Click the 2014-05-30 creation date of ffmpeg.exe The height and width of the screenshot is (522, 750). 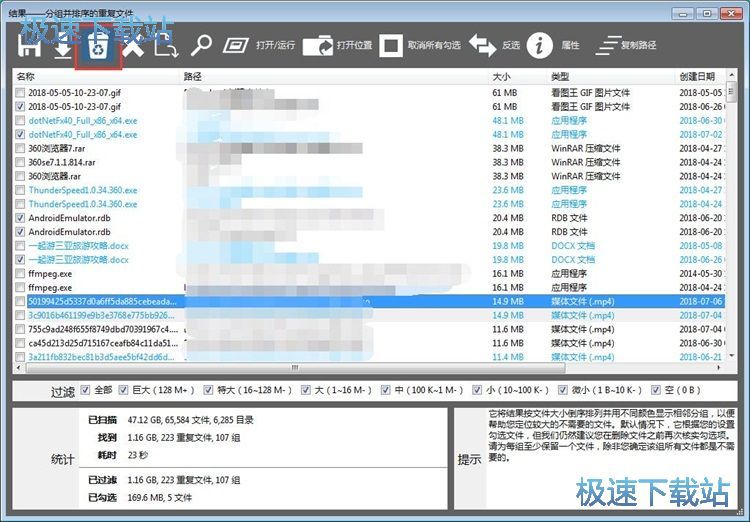pos(702,274)
